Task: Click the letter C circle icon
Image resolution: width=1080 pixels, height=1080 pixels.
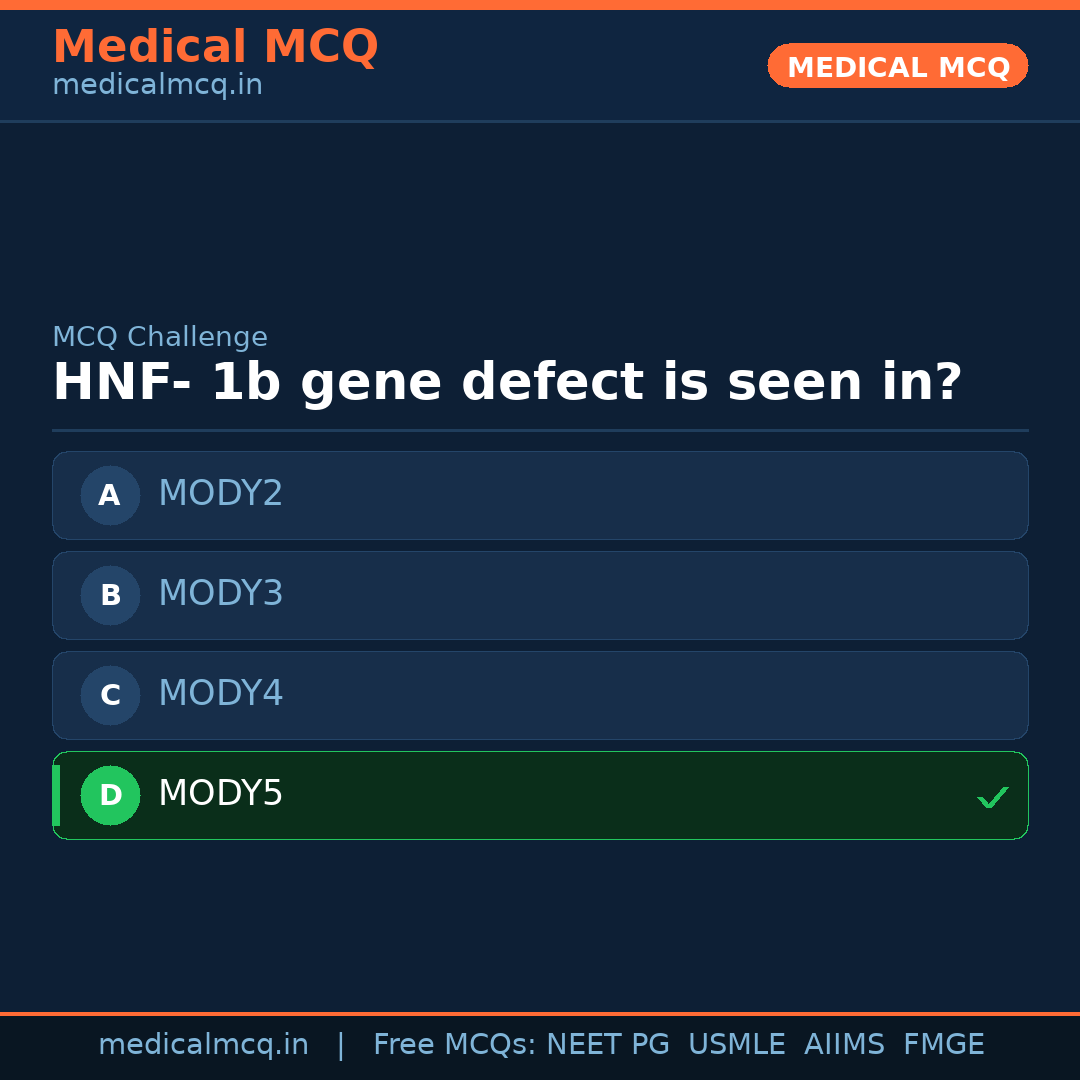Action: (x=110, y=695)
